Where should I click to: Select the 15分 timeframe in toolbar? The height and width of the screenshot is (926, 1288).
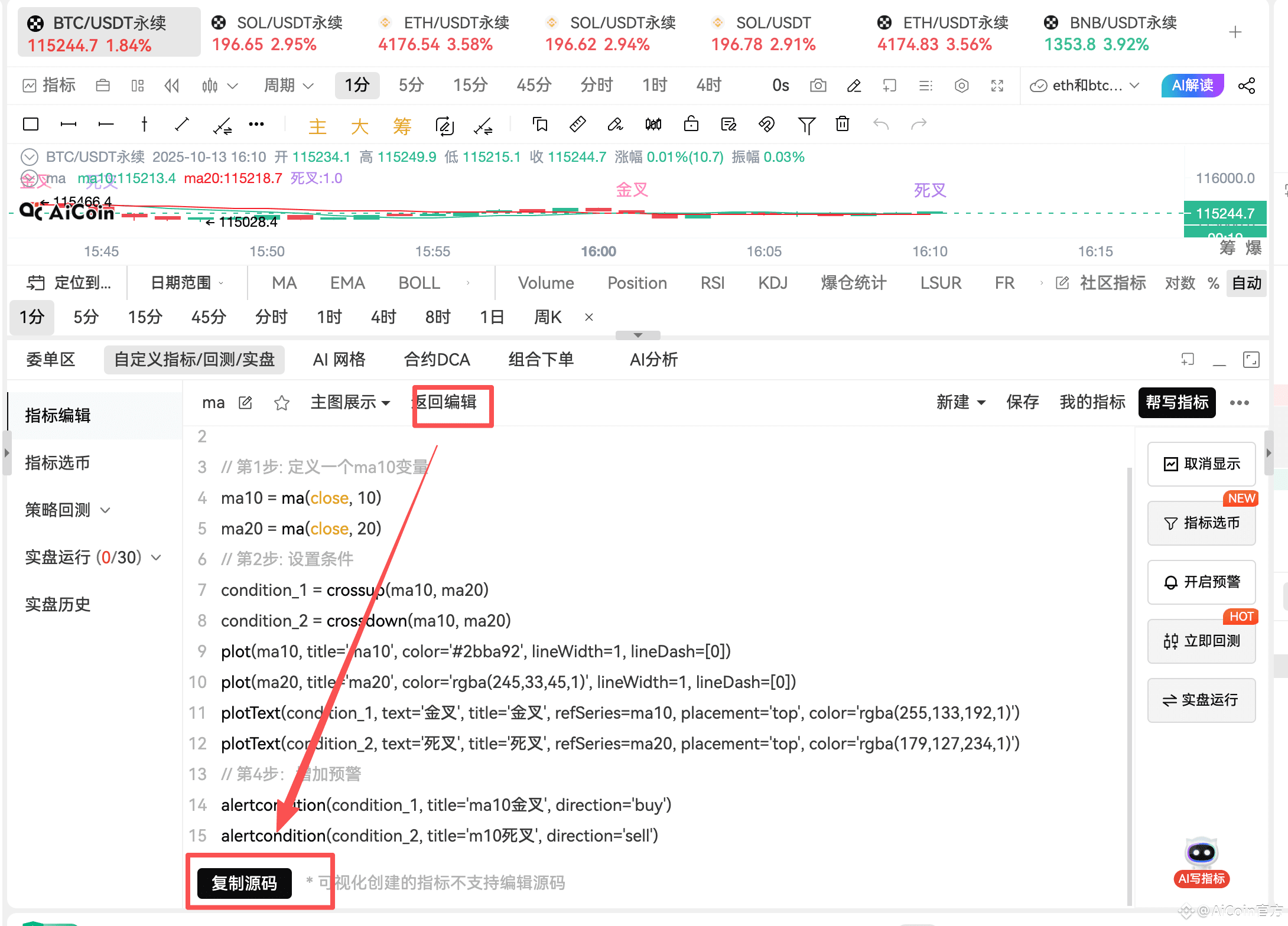click(470, 86)
